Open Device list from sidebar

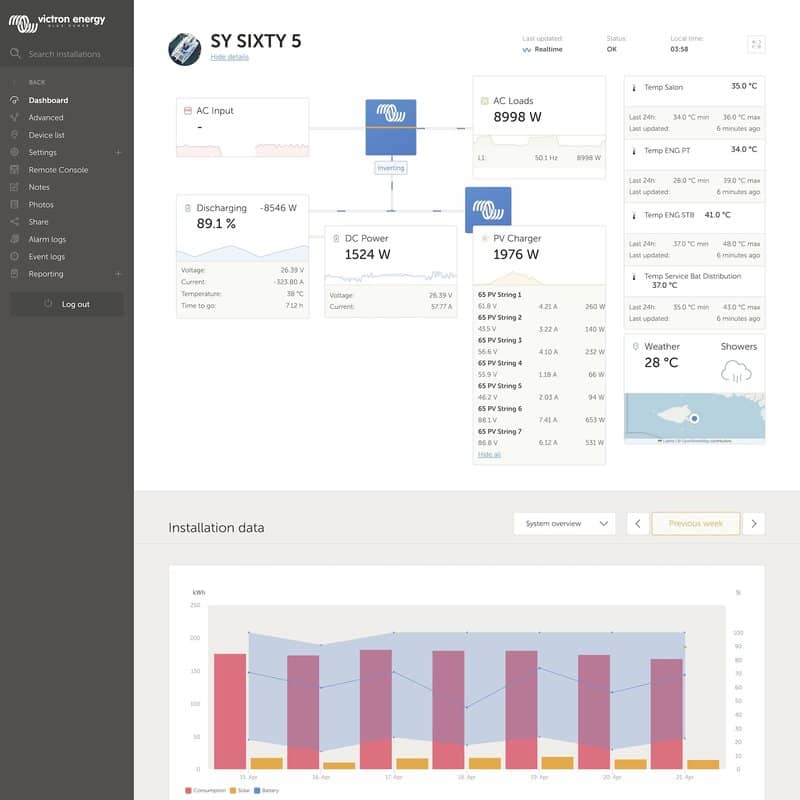pos(46,135)
